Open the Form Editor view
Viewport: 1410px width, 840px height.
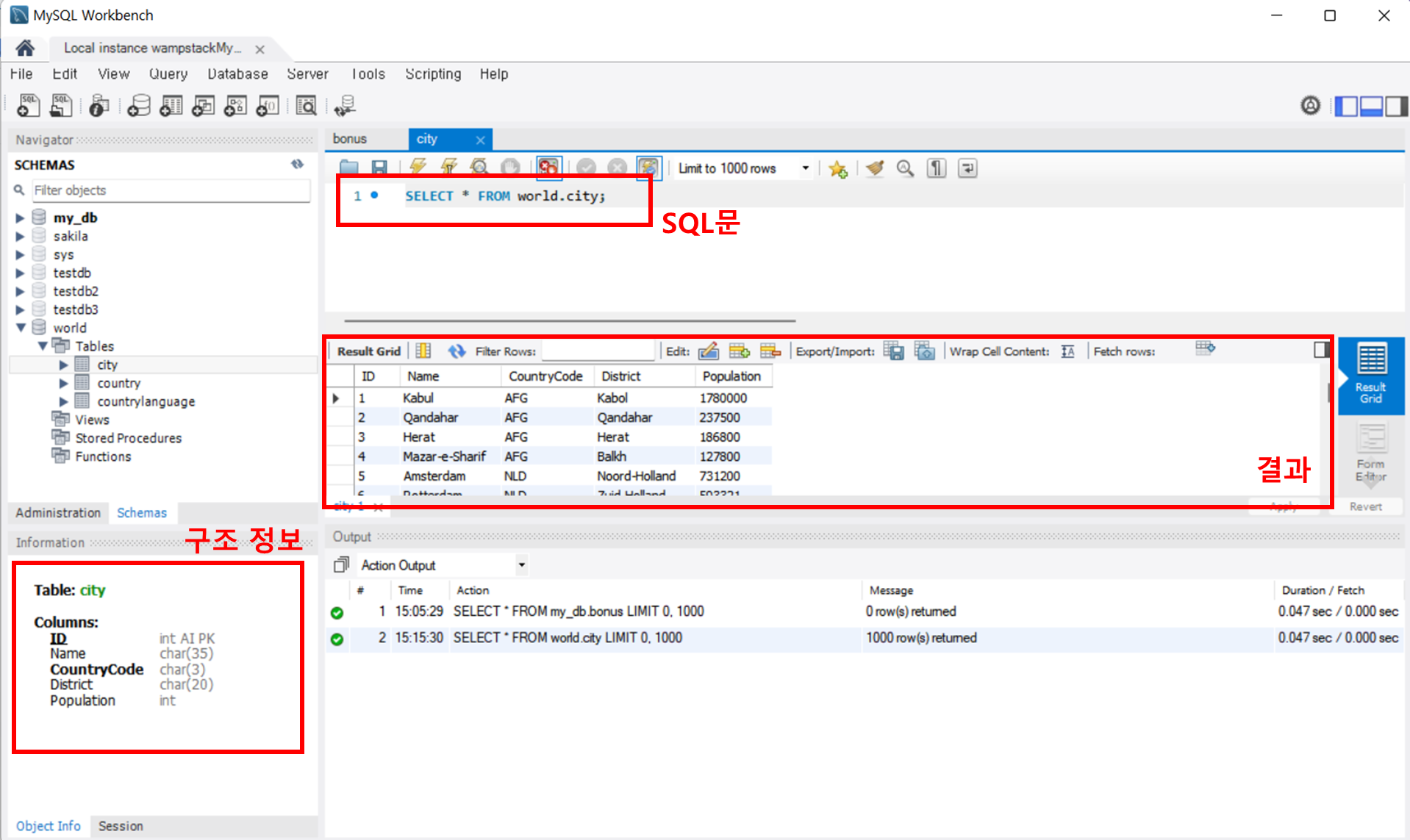pyautogui.click(x=1371, y=453)
